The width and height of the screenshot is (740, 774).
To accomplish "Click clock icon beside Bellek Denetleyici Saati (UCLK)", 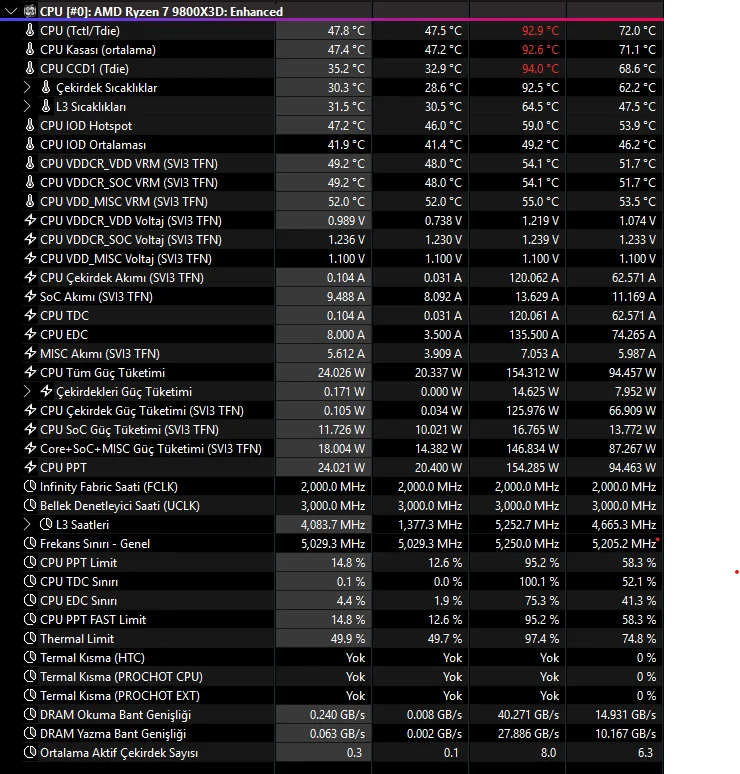I will [x=30, y=505].
